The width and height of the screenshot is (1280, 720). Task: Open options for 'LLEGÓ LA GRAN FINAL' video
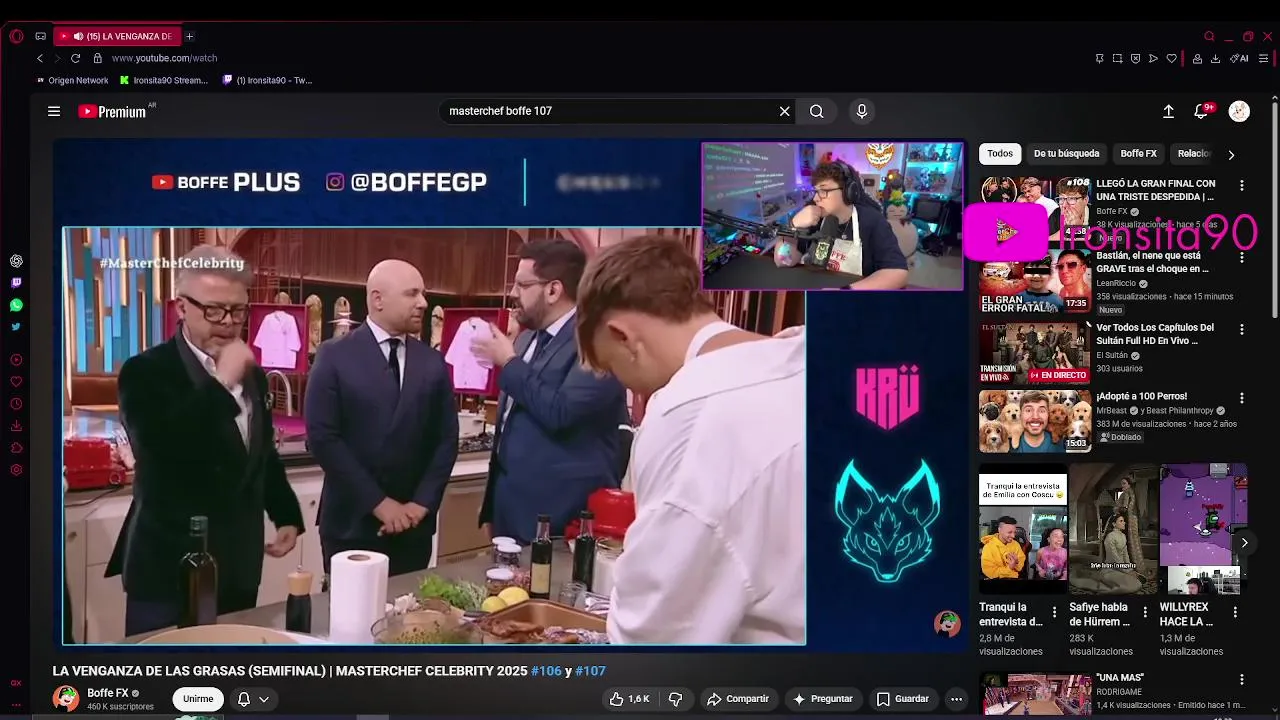pos(1242,186)
